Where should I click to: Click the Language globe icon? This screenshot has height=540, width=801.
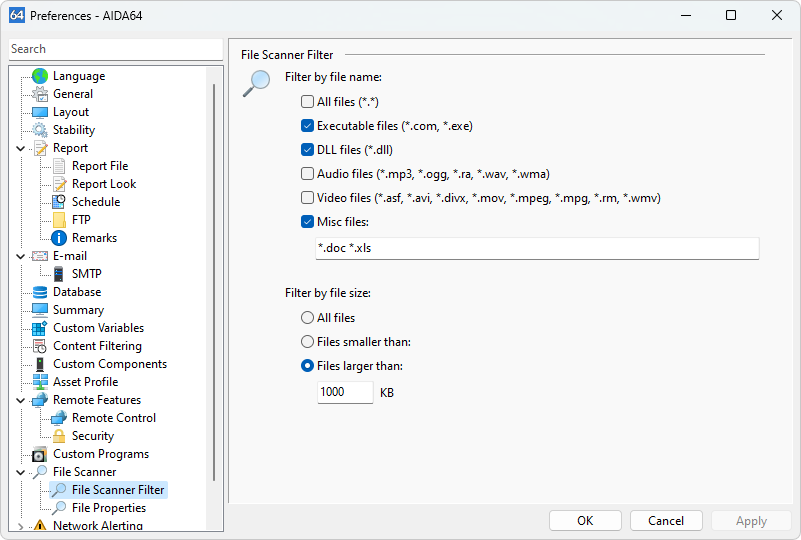pyautogui.click(x=40, y=76)
